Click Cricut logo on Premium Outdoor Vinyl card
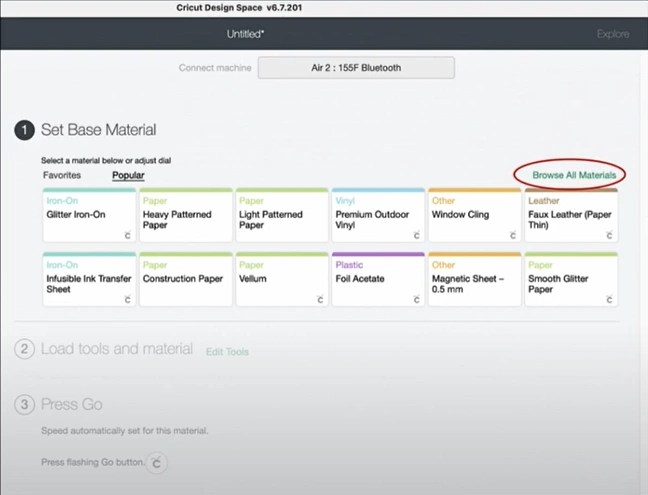This screenshot has width=648, height=495. (x=417, y=235)
